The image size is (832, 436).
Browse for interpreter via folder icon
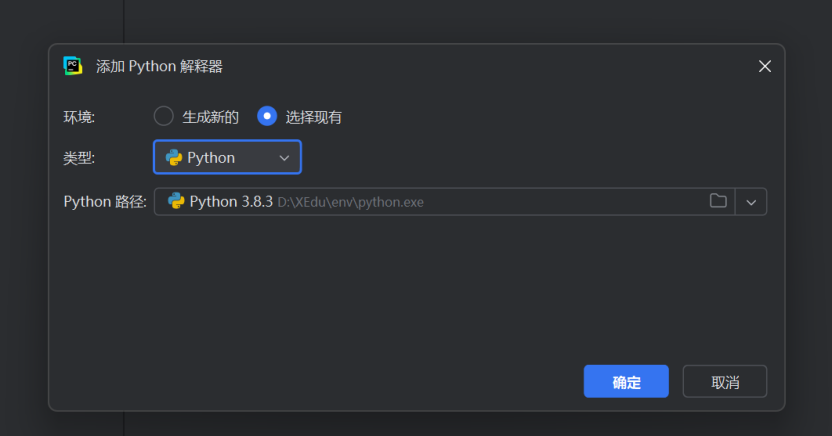click(718, 201)
